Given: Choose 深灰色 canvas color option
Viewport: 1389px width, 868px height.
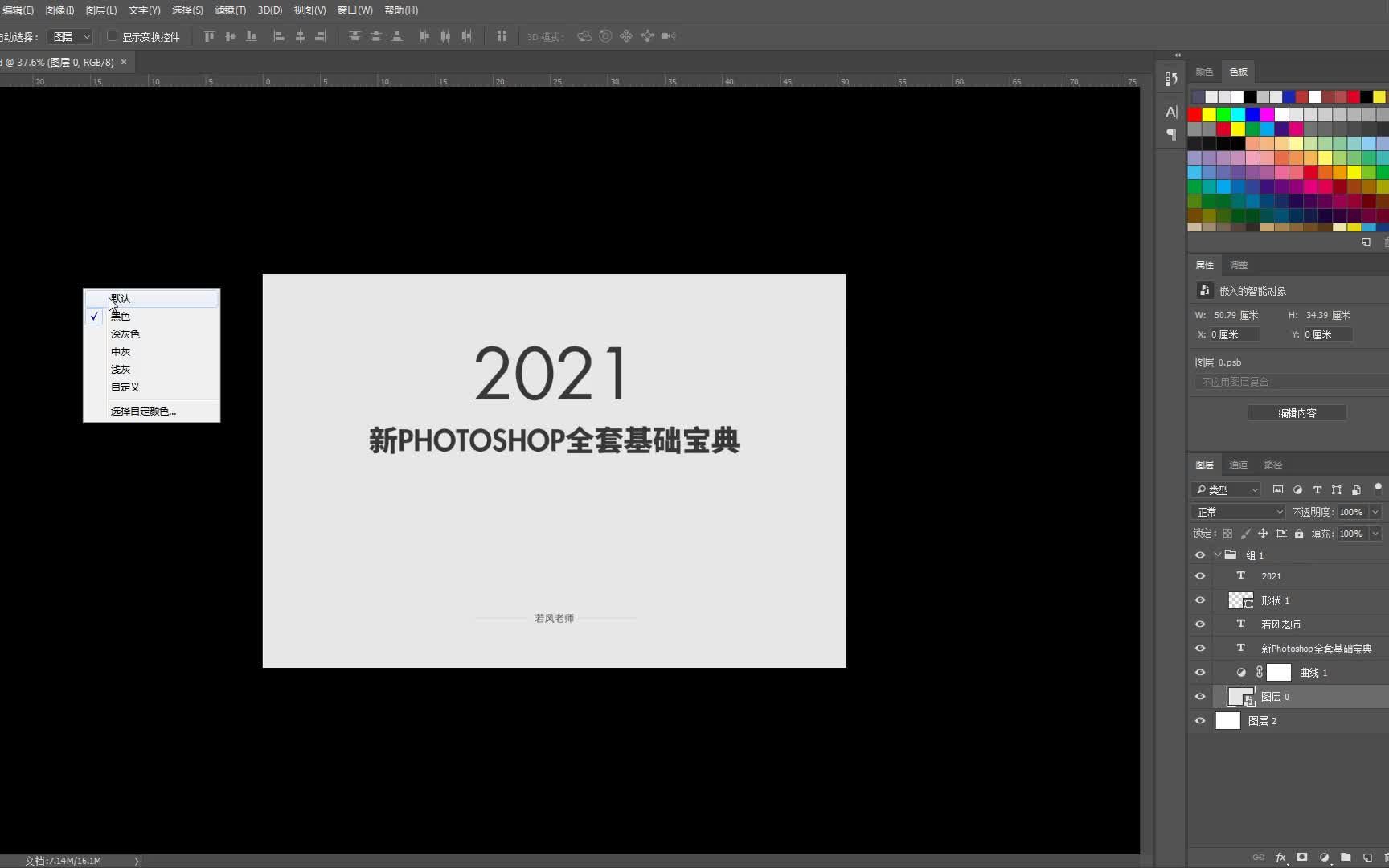Looking at the screenshot, I should point(151,334).
